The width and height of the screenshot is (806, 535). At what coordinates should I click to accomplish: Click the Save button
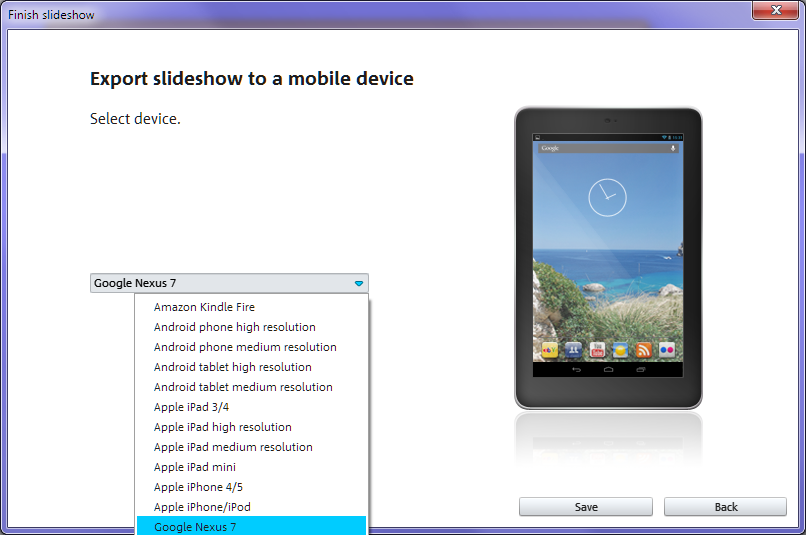point(586,507)
